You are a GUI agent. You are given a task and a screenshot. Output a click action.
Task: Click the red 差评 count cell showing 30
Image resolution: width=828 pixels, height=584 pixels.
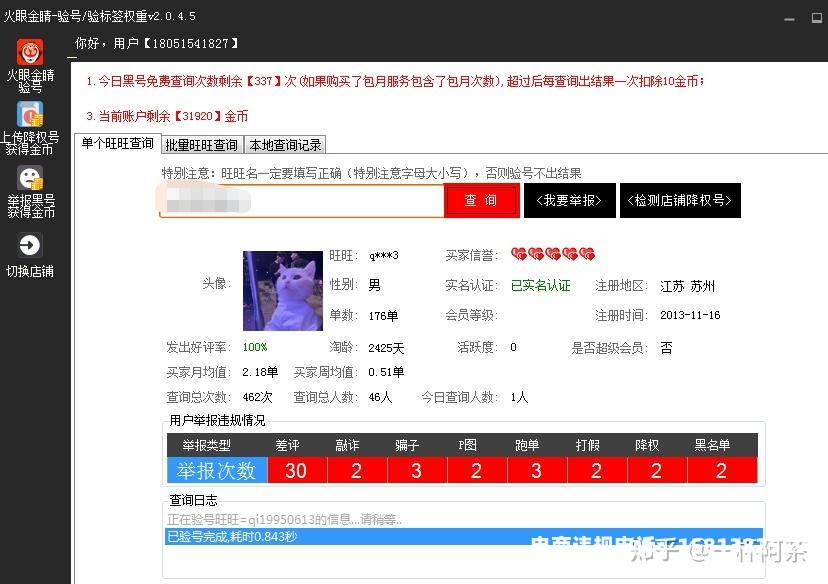pos(295,470)
